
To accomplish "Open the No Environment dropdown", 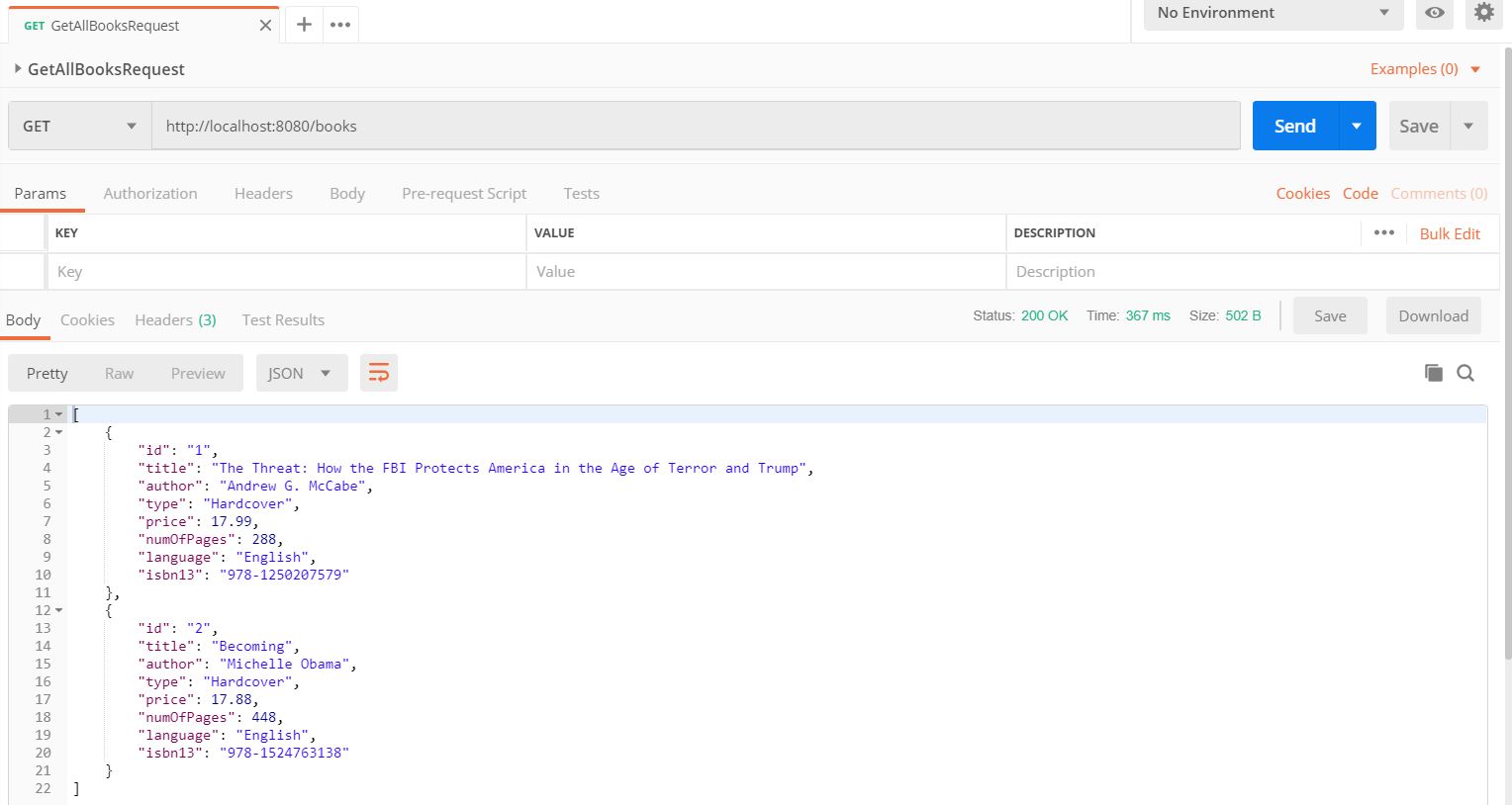I will coord(1273,13).
